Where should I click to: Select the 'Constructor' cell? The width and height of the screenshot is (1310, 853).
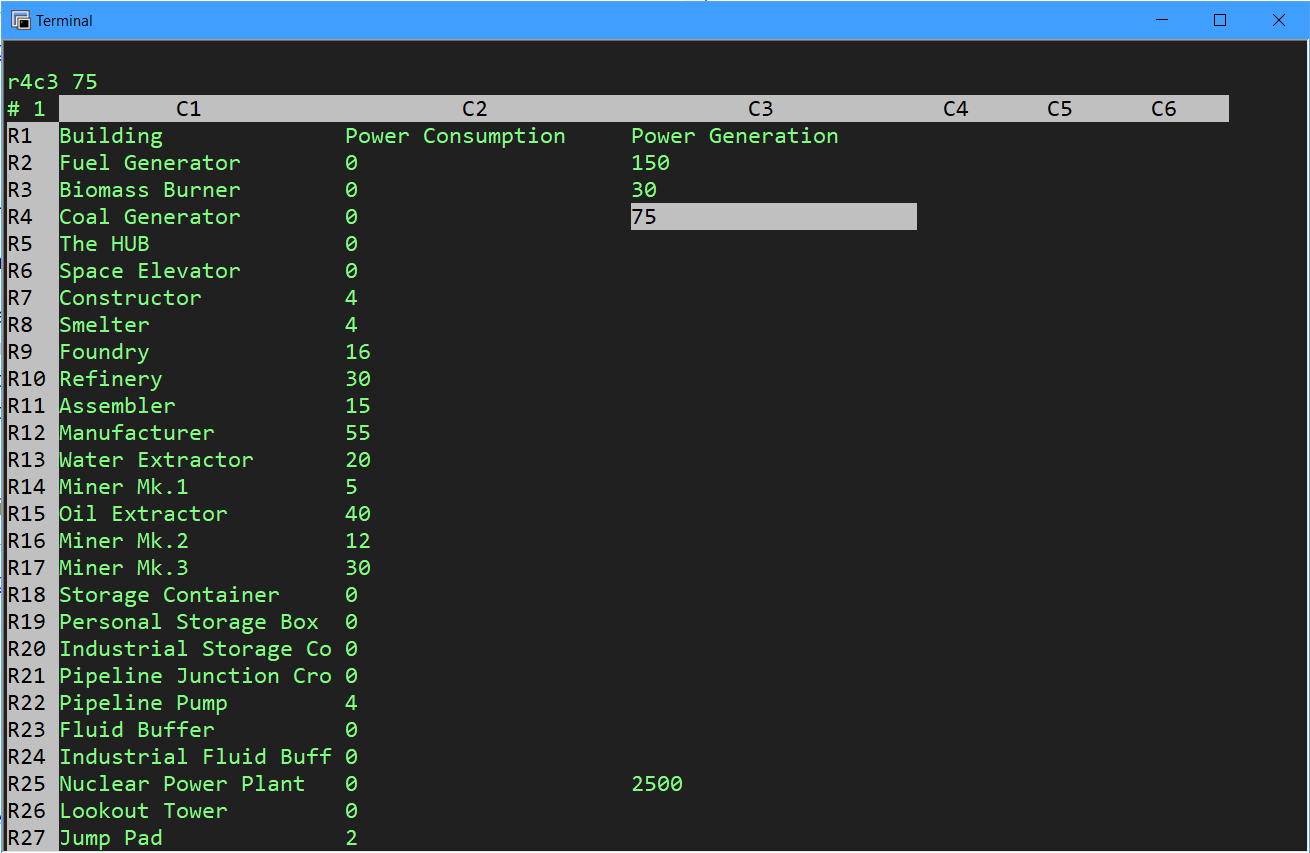coord(130,298)
